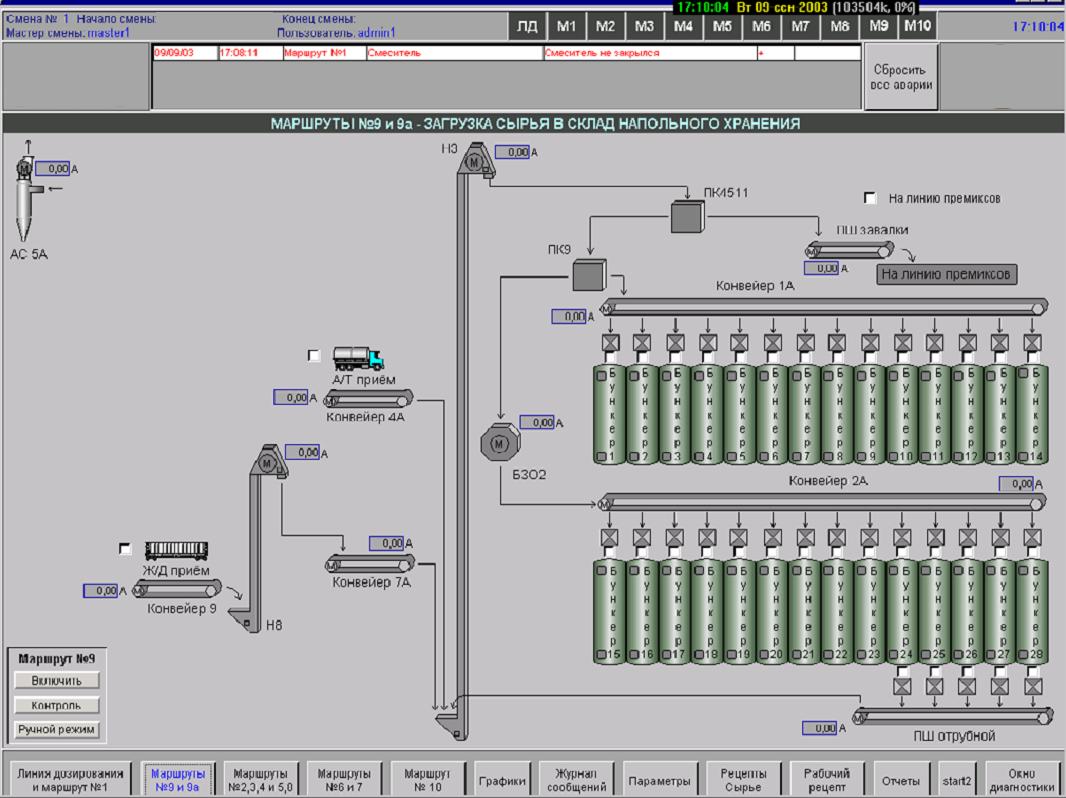This screenshot has height=798, width=1066.
Task: Click Включить in Маршрут №9 panel
Action: (x=57, y=680)
